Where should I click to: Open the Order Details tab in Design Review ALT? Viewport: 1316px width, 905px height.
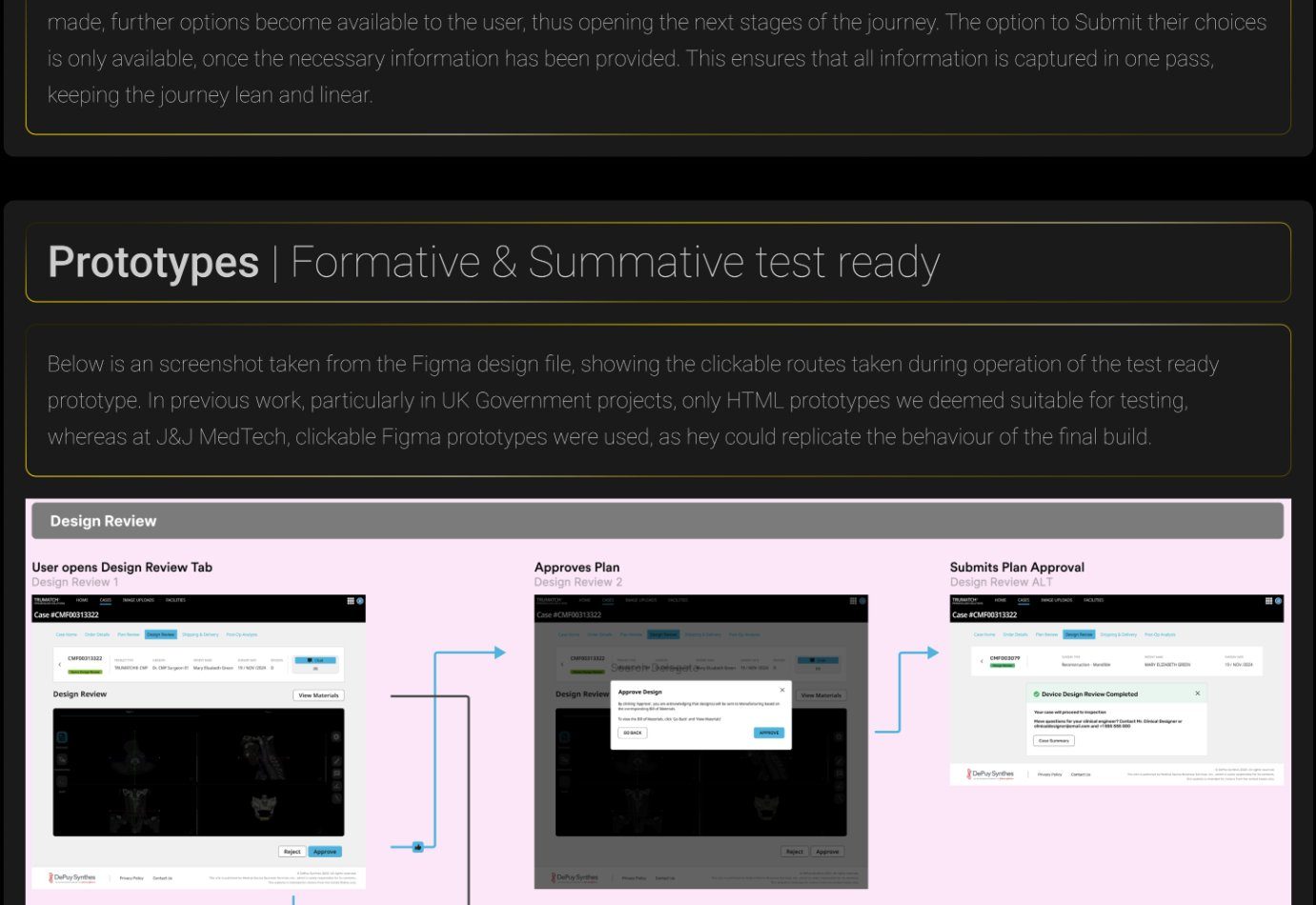click(x=1016, y=634)
